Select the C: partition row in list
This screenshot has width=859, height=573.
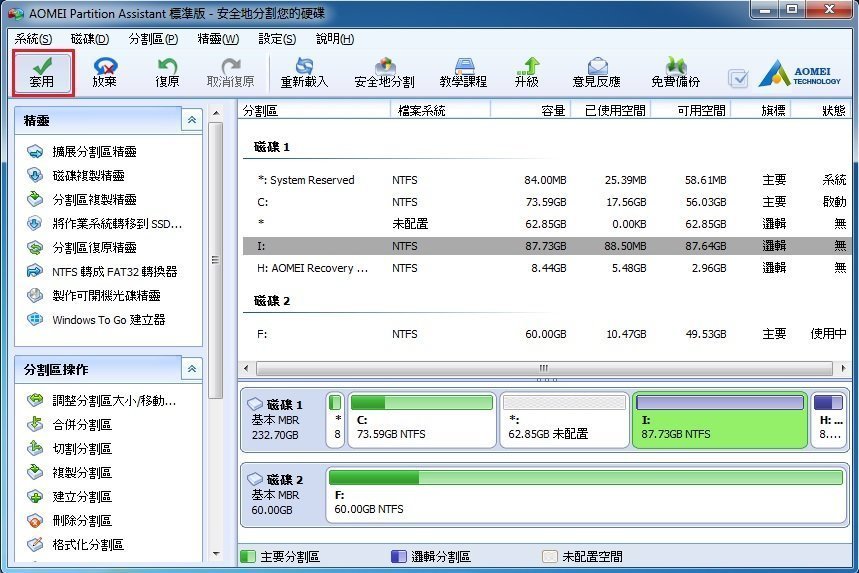(547, 202)
